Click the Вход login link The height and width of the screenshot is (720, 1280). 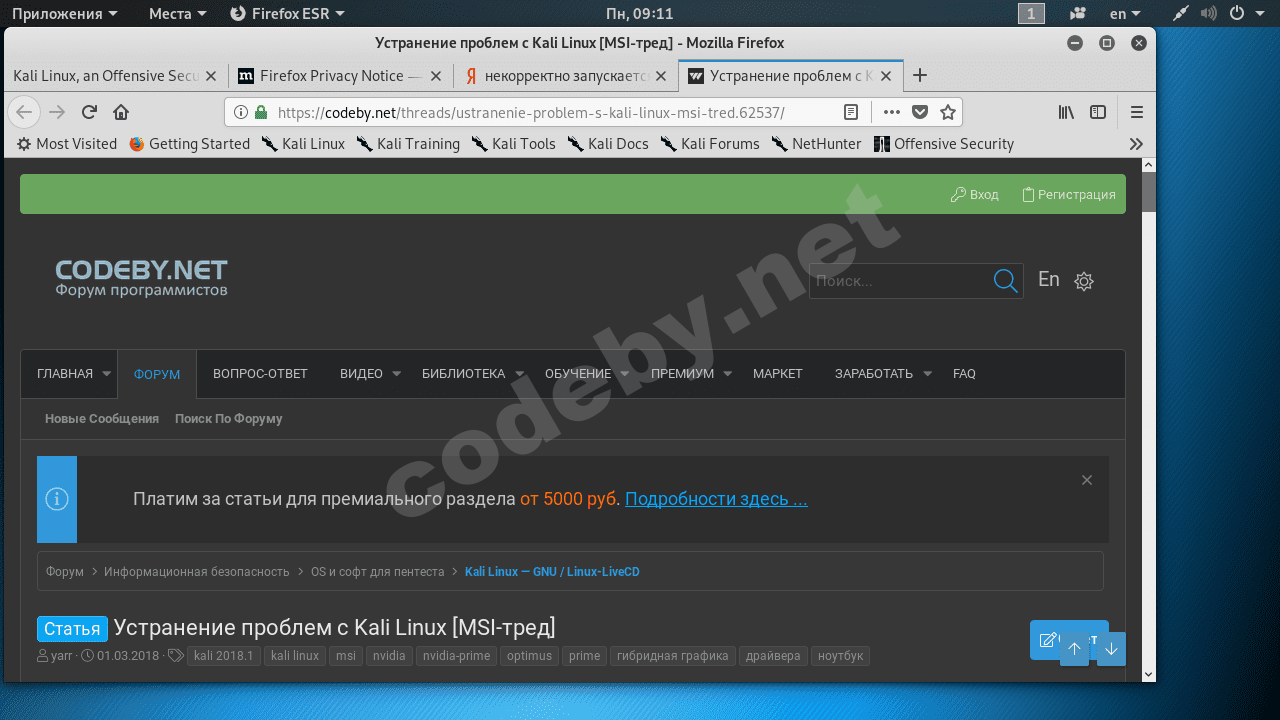pyautogui.click(x=975, y=195)
